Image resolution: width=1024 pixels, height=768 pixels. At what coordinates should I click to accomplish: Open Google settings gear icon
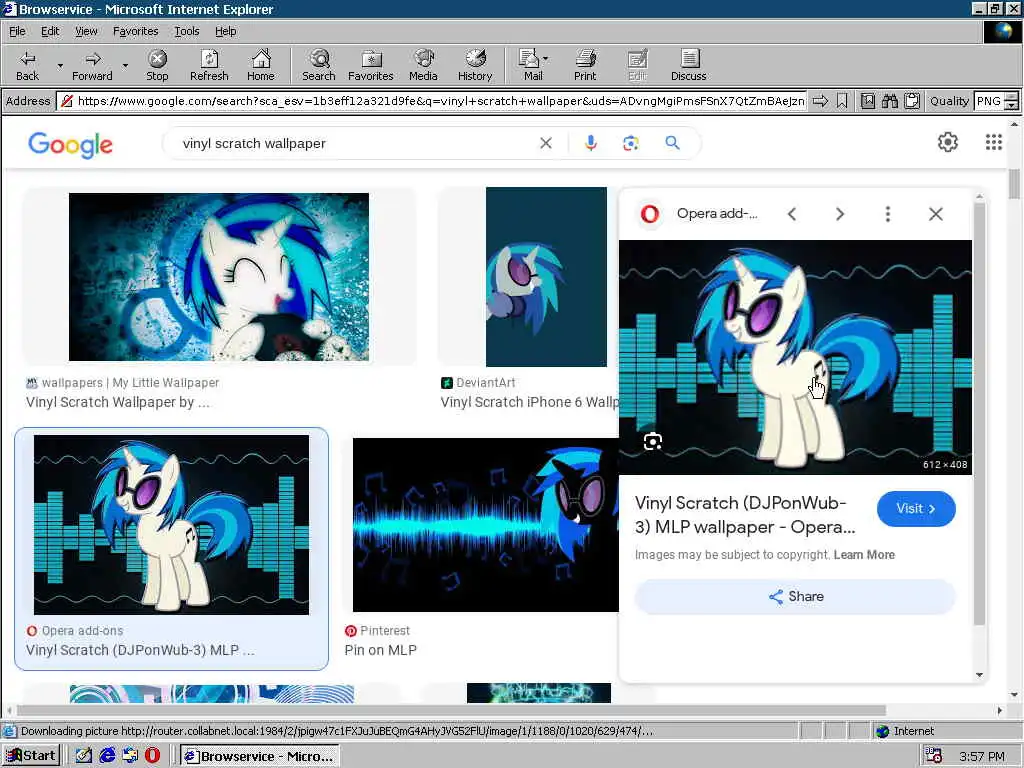tap(948, 142)
